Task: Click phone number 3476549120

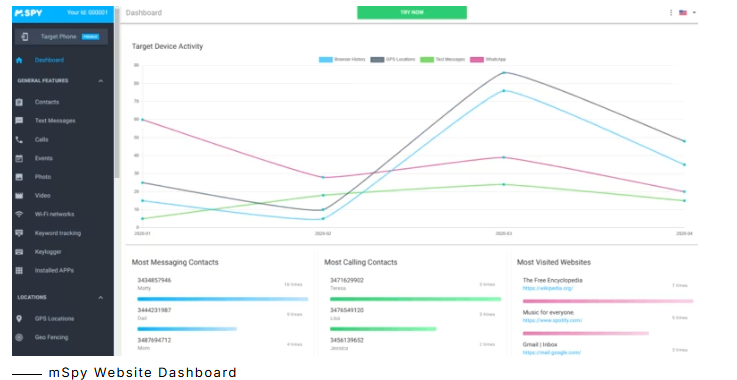Action: (347, 310)
